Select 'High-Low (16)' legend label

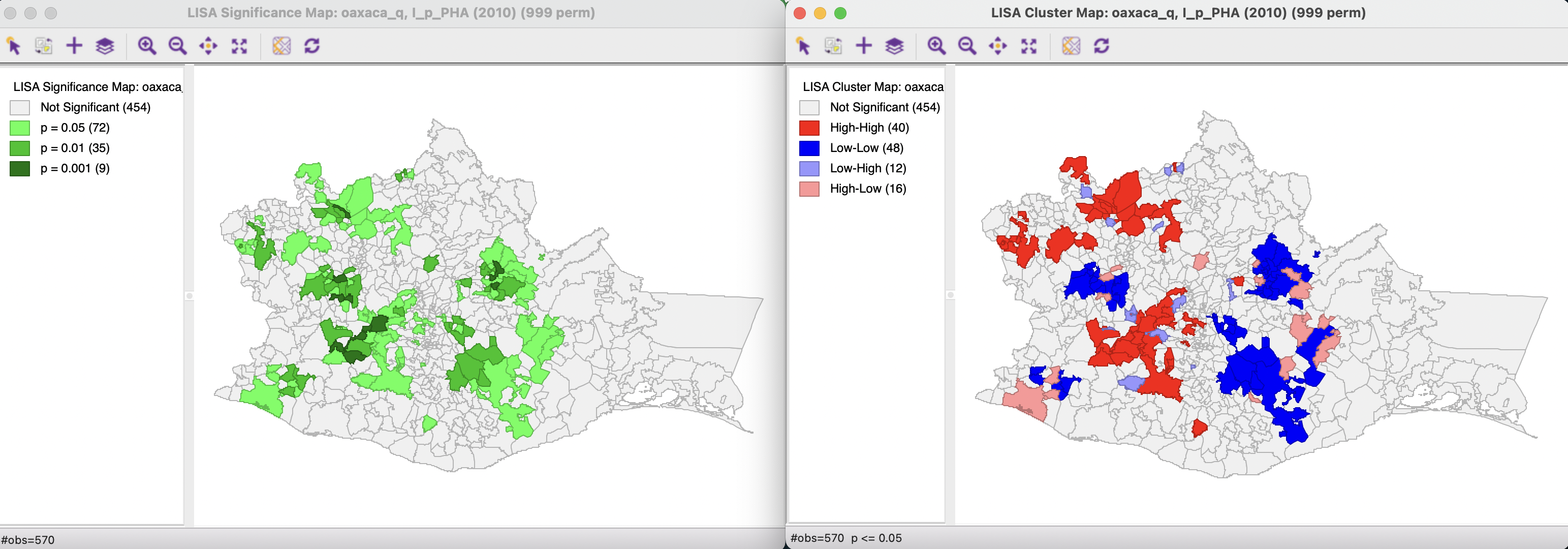click(868, 189)
